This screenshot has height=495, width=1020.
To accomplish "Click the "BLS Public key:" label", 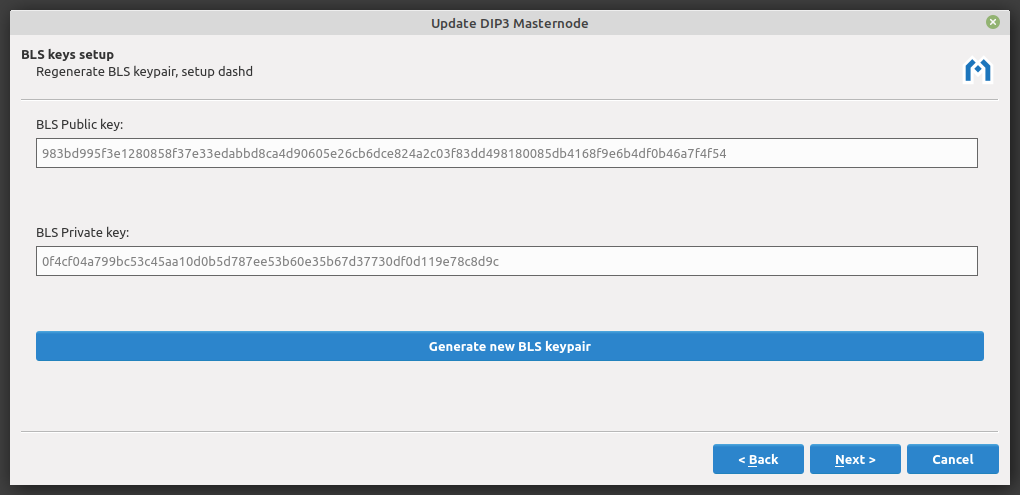I will click(x=86, y=125).
